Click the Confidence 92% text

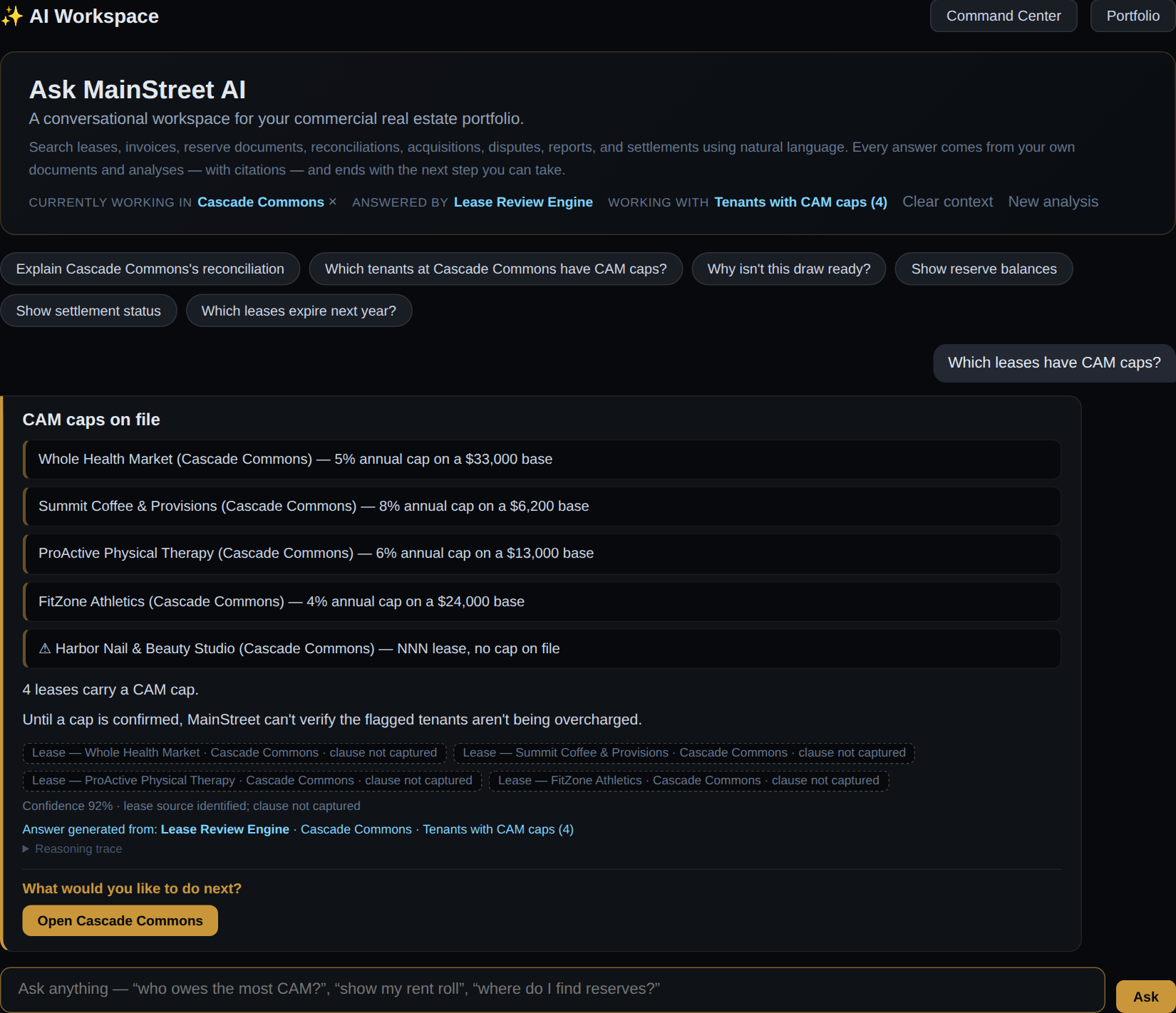[x=68, y=806]
